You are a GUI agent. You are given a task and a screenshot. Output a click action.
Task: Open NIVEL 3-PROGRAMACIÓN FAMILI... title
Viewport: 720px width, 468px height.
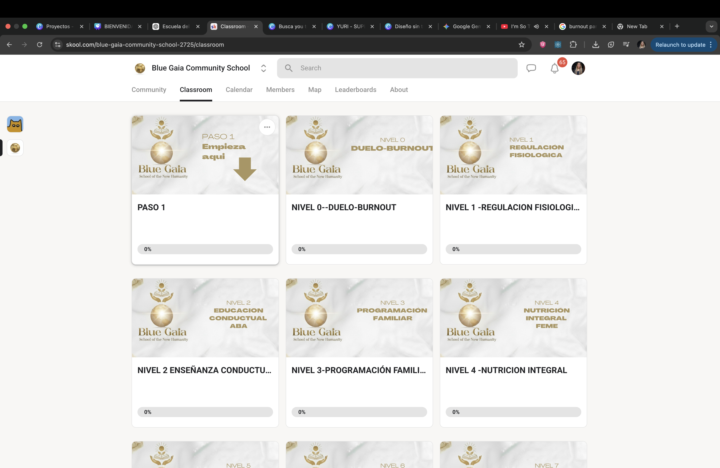tap(359, 370)
